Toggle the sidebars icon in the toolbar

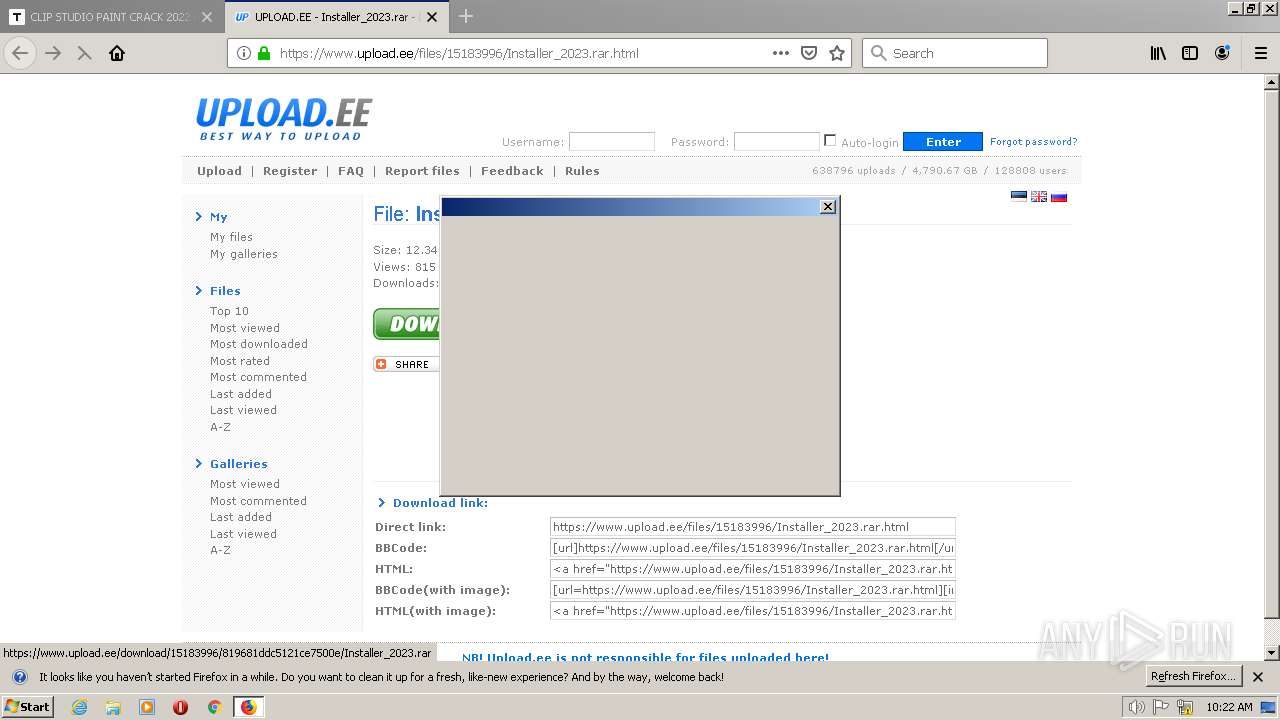(x=1190, y=53)
